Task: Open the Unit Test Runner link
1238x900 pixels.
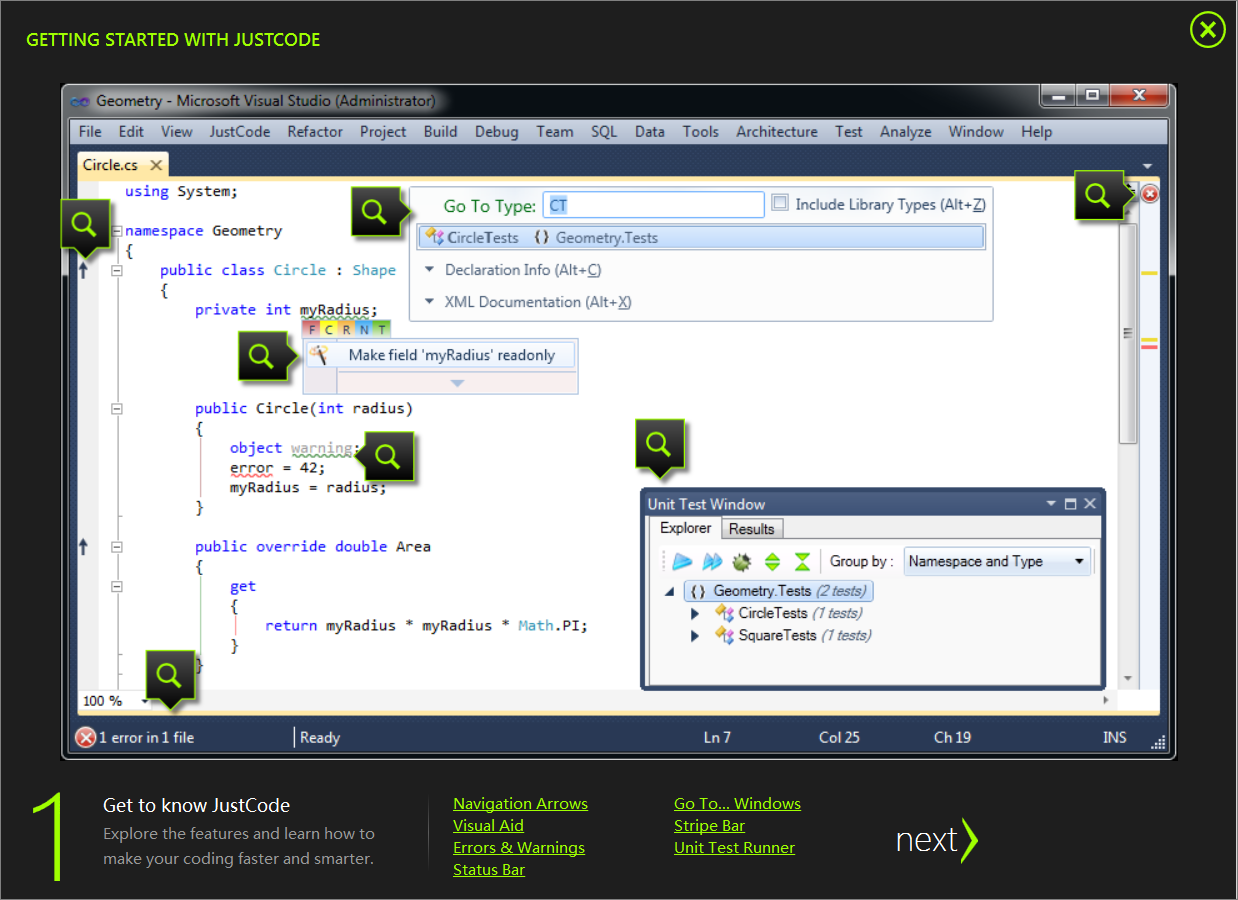Action: [x=734, y=848]
